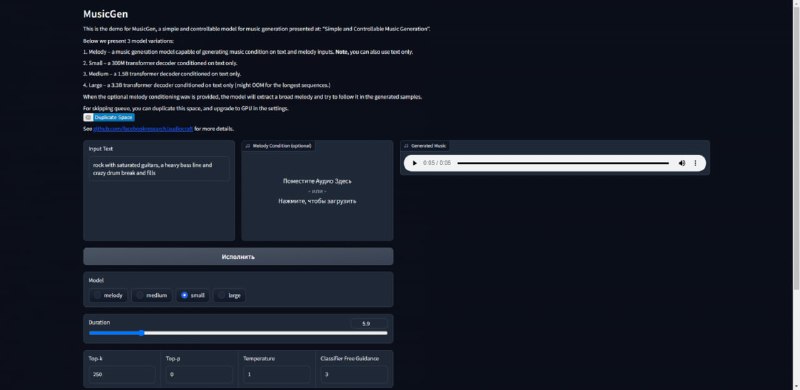The height and width of the screenshot is (390, 800).
Task: Click the Нажмите, чтобы загрузить upload text
Action: pyautogui.click(x=317, y=201)
